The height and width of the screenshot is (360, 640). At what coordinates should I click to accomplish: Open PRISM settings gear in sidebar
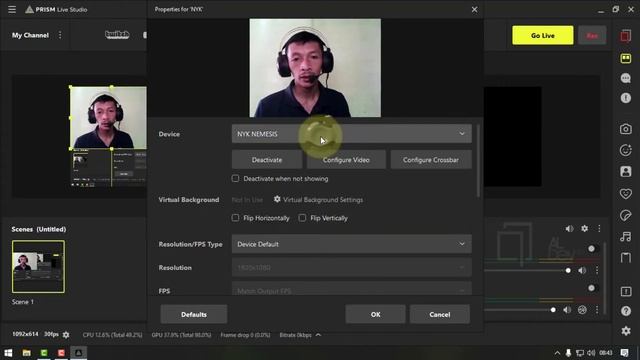point(625,331)
